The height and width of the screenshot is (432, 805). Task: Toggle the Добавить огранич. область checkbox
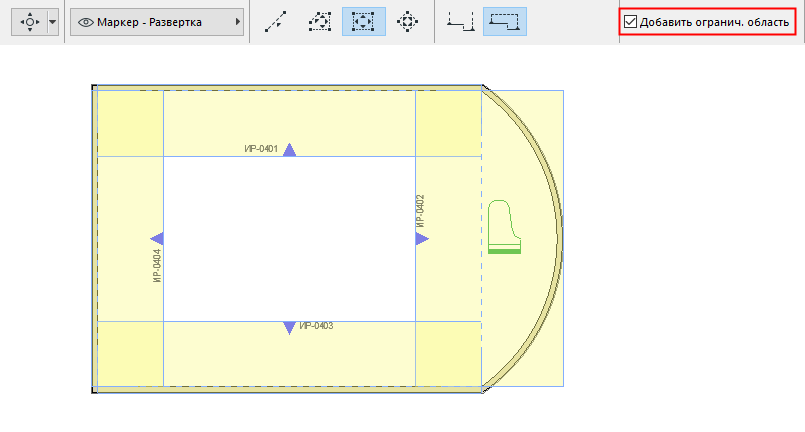coord(630,21)
